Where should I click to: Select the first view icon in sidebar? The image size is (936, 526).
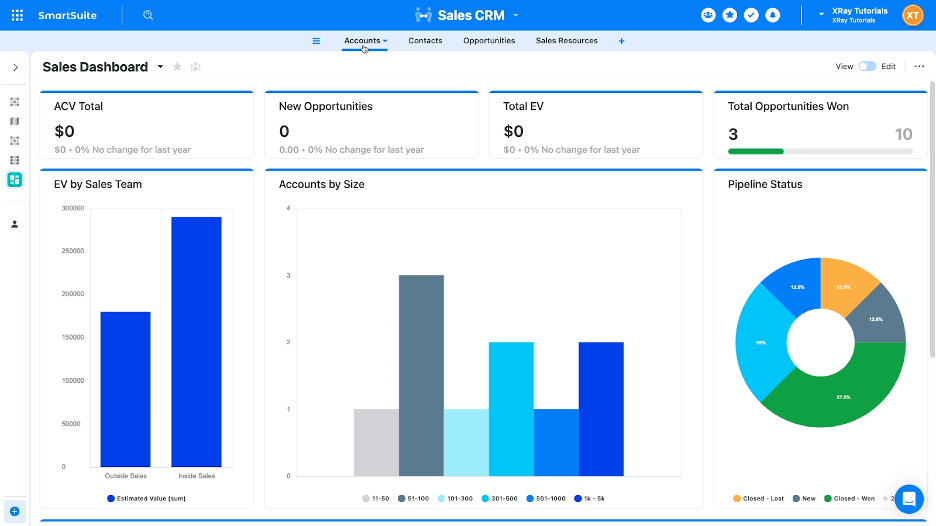(x=15, y=102)
